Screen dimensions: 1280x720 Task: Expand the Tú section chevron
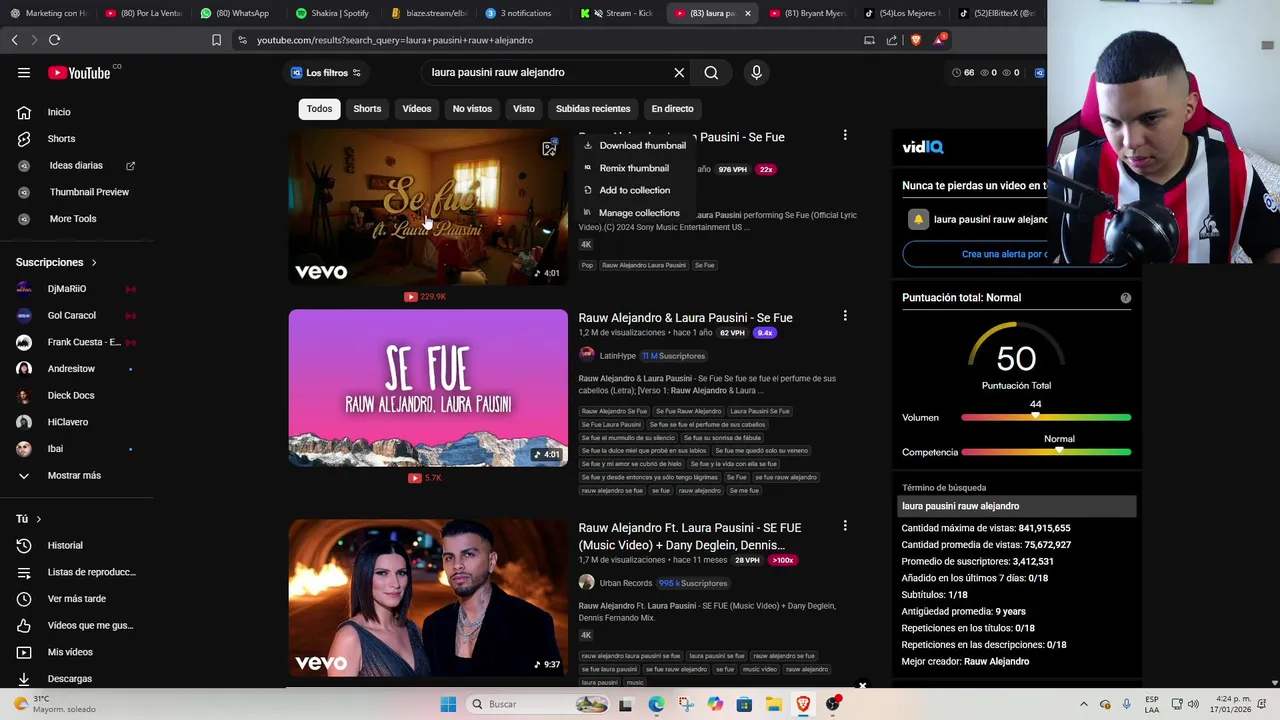point(38,519)
